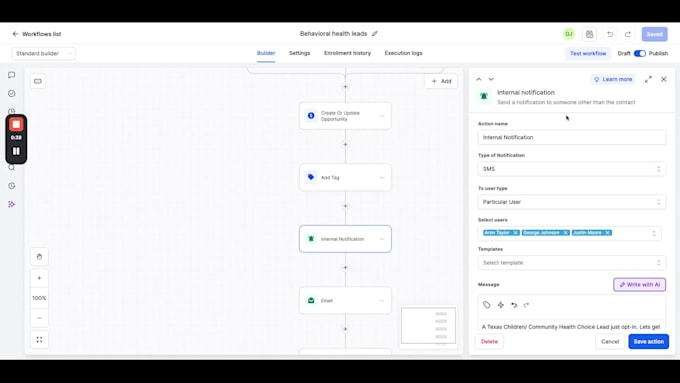Click the Saved button
680x383 pixels.
point(654,34)
